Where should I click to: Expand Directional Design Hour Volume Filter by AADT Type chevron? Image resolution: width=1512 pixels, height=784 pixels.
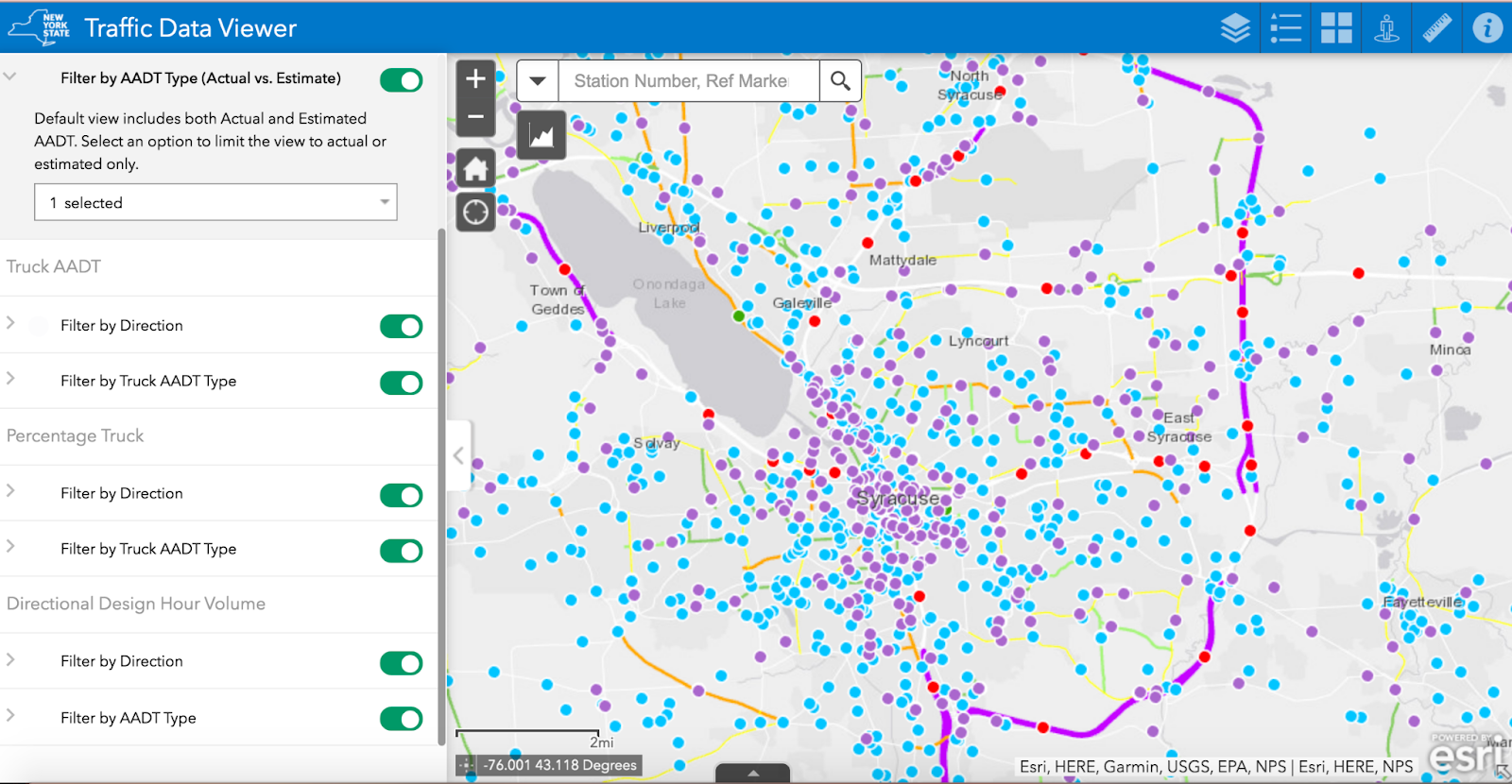pyautogui.click(x=10, y=715)
